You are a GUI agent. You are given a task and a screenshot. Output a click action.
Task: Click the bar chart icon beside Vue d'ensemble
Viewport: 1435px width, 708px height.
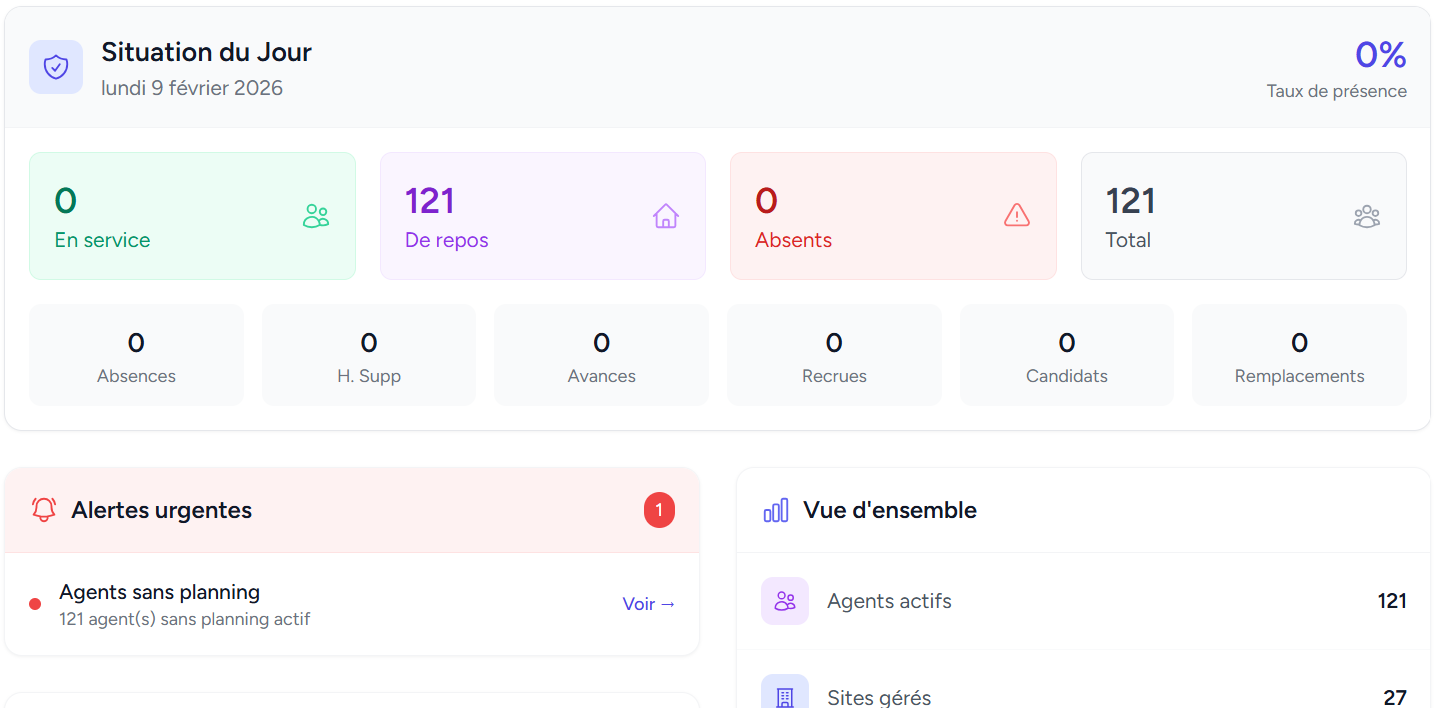pos(776,510)
